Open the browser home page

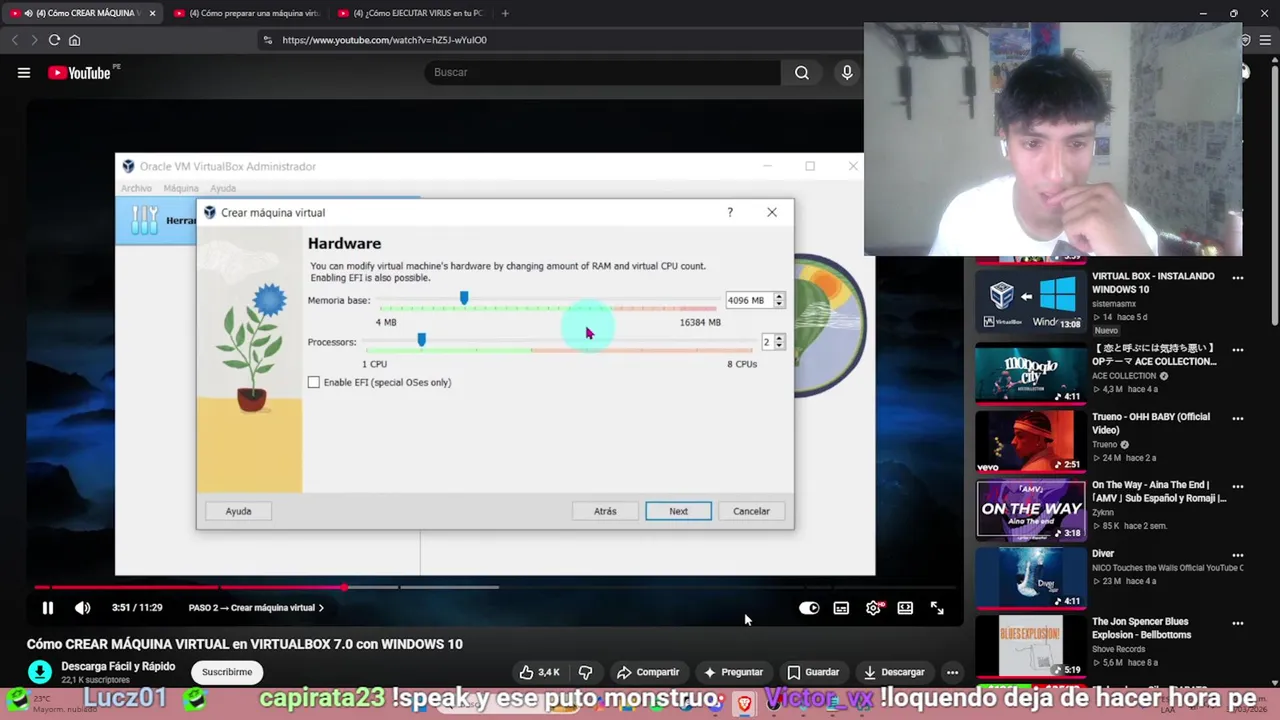[74, 40]
